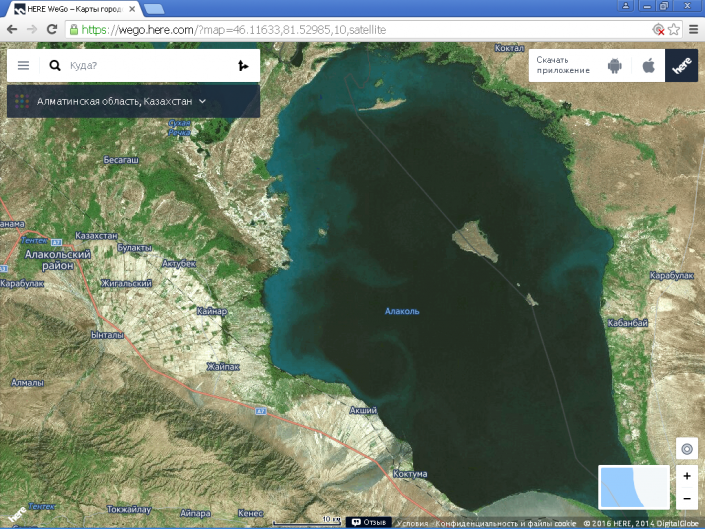Screen dimensions: 705x529
Task: Switch map view using the map-type thumbnail
Action: 634,487
